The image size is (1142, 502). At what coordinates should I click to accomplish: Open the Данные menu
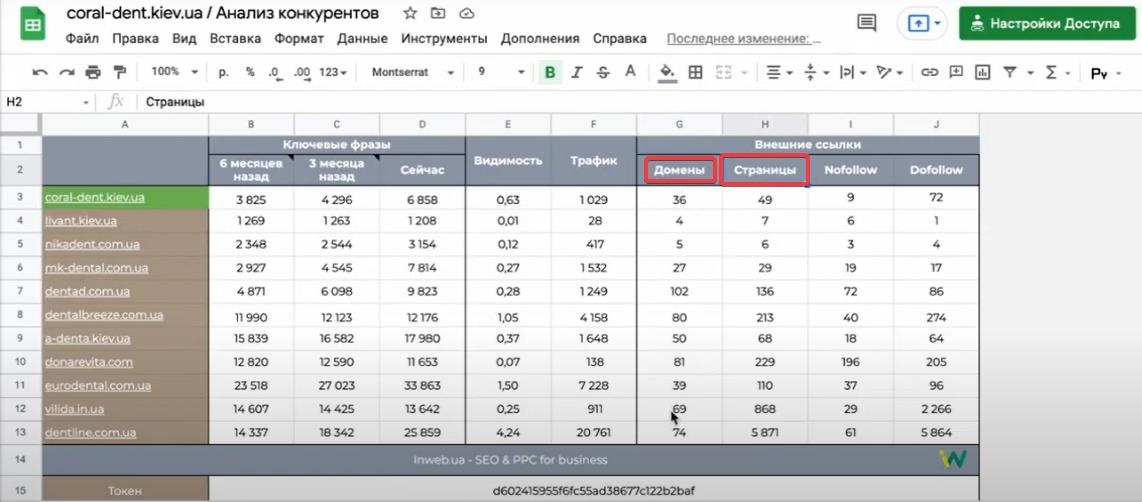pos(361,39)
